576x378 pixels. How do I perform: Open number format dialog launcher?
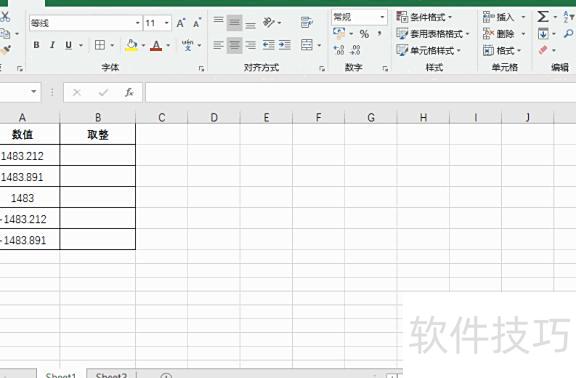[385, 68]
